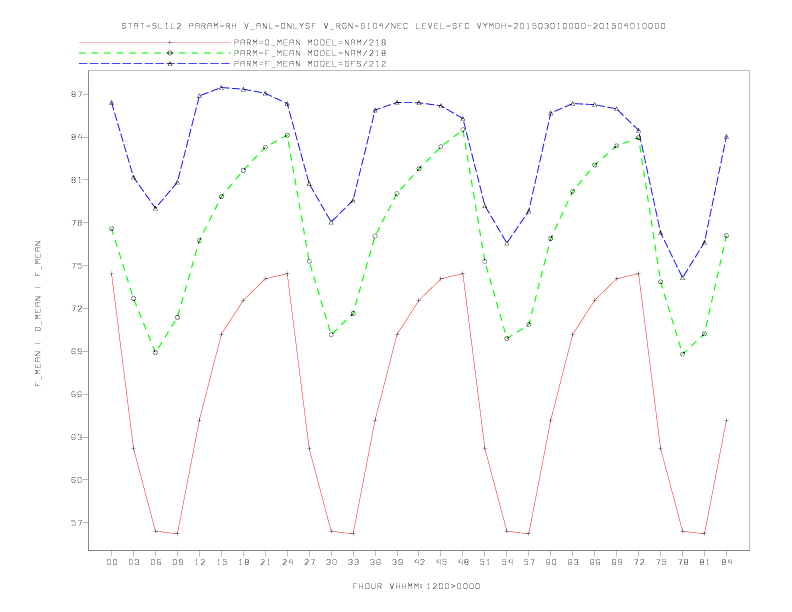Click the red solid line sample in legend
Screen dimensions: 792x612
pyautogui.click(x=155, y=42)
